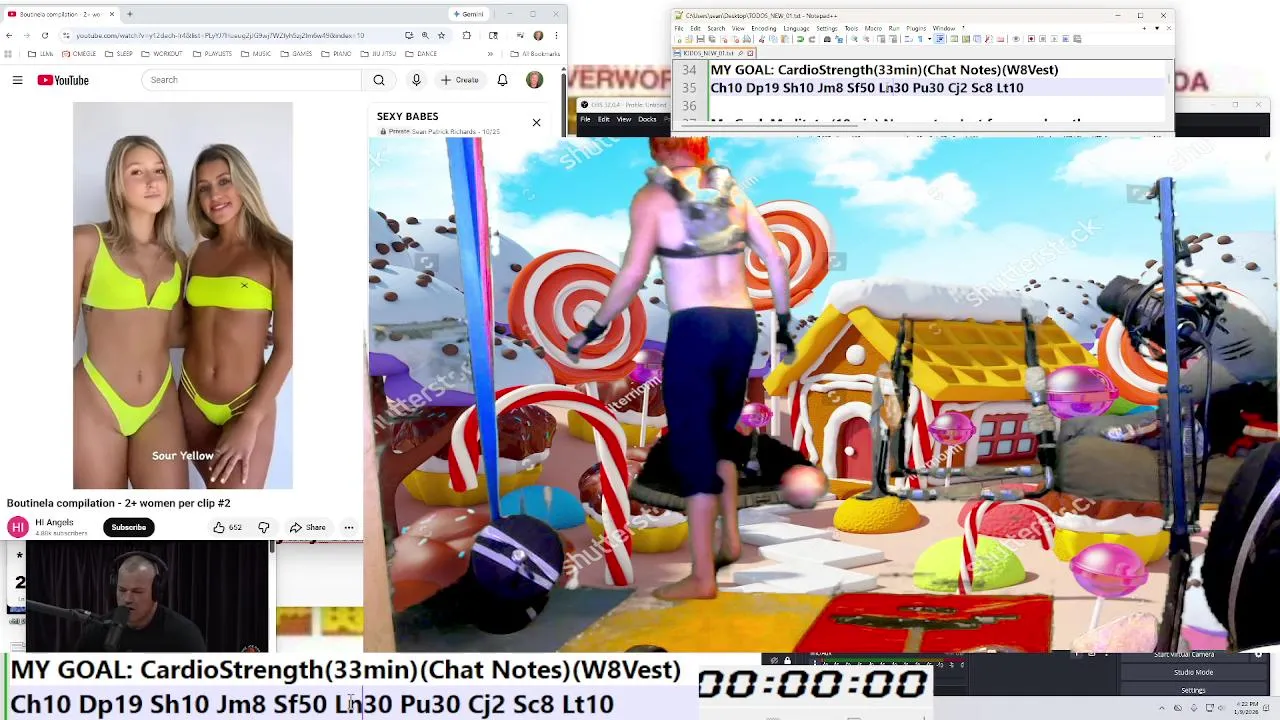Open the WORKOUT bookmark folder
Viewport: 1280px width, 720px height.
[163, 54]
